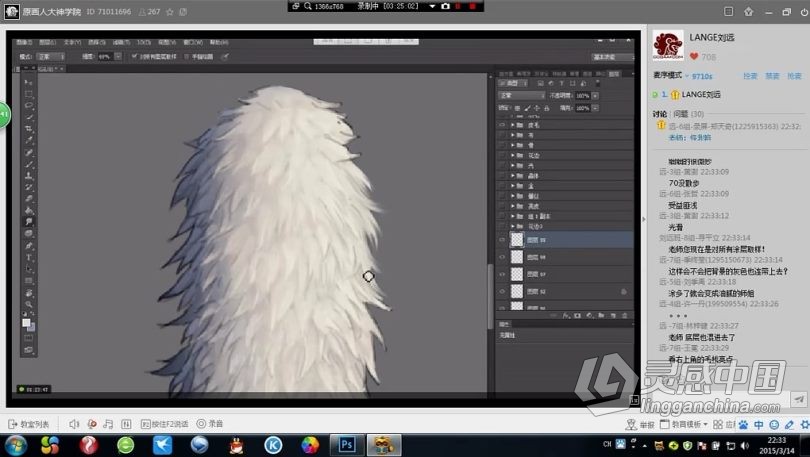Viewport: 810px width, 457px height.
Task: Click the Quick Mask mode icon
Action: 28,338
